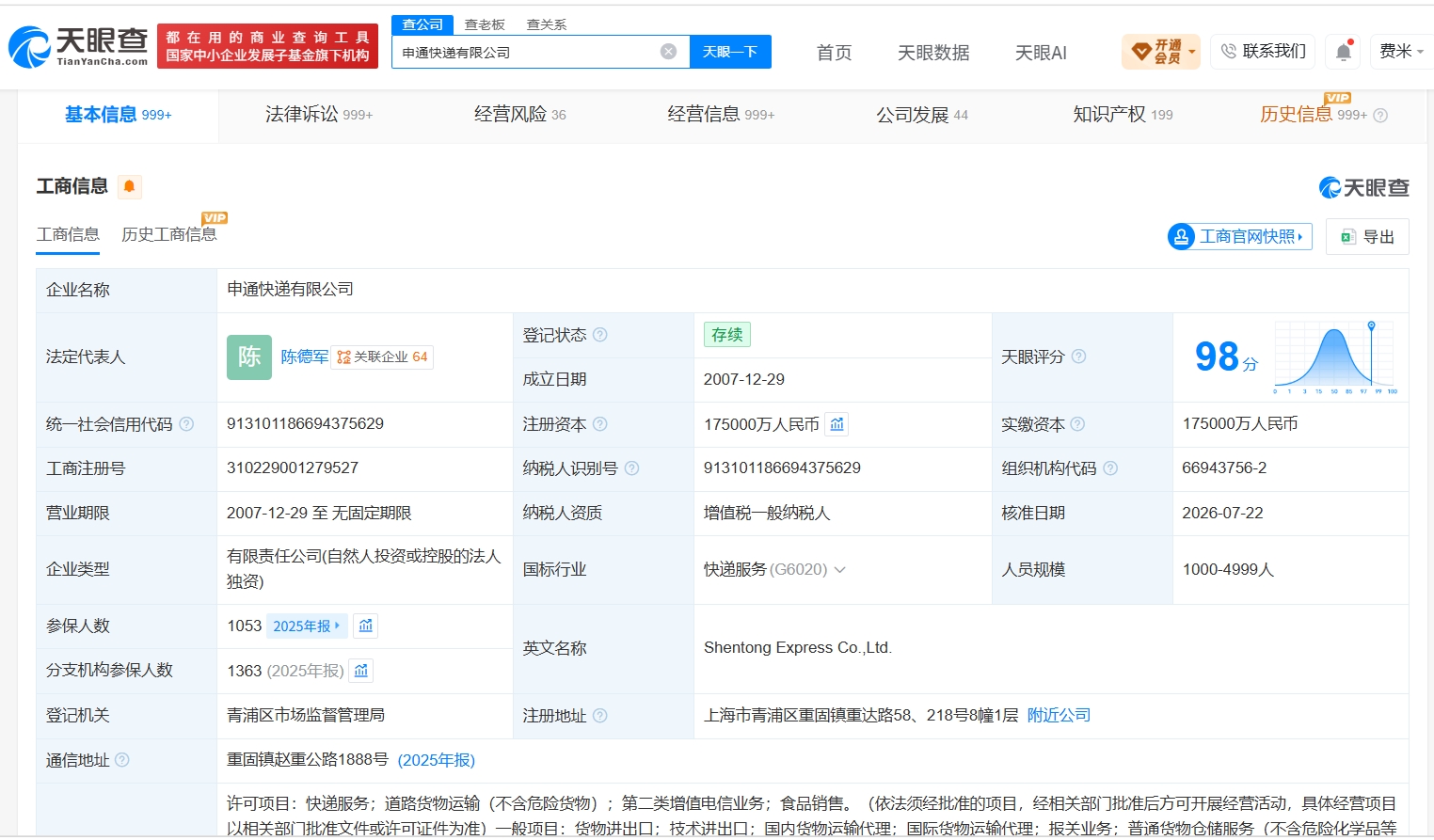Expand the 快递服务 industry classification
The height and width of the screenshot is (840, 1434).
840,570
